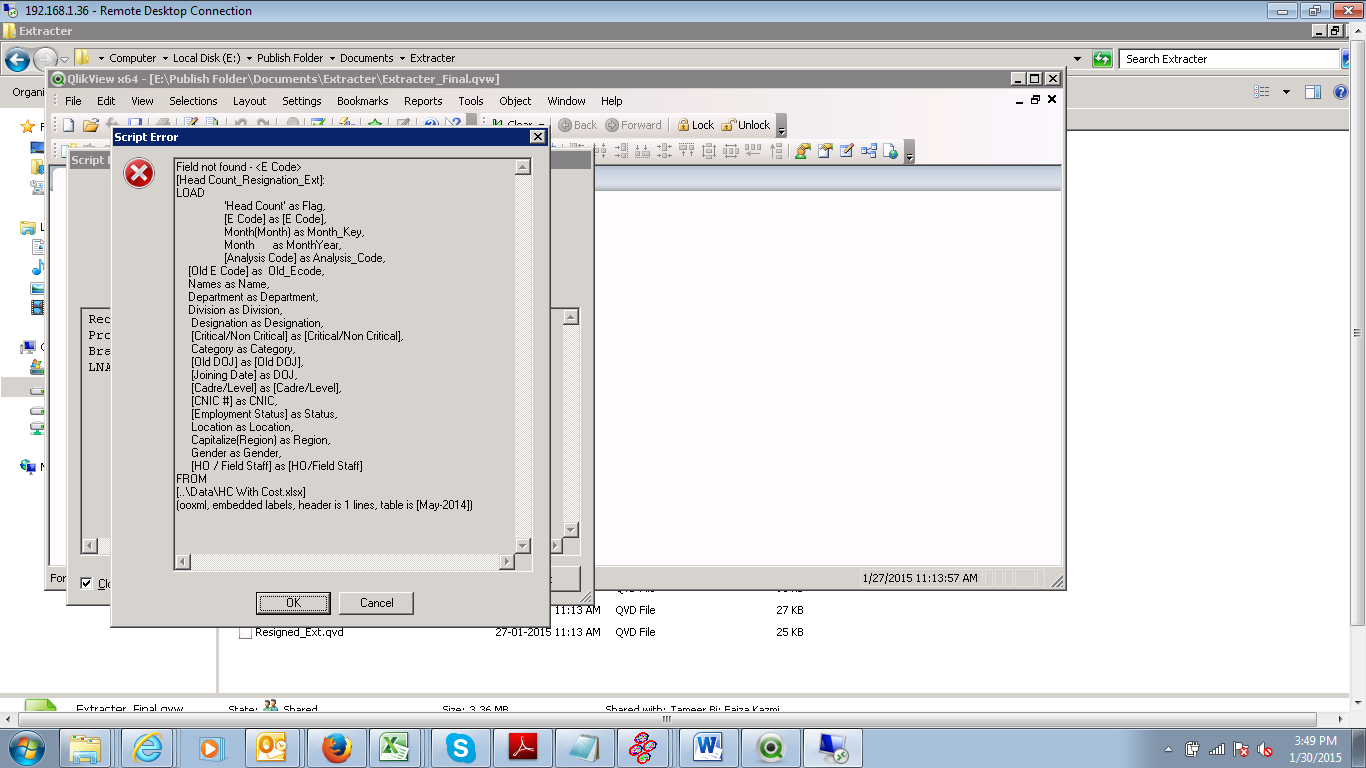Screen dimensions: 1366x768
Task: Tick the checkbox next to Resigned_Ext.qvd
Action: 245,633
